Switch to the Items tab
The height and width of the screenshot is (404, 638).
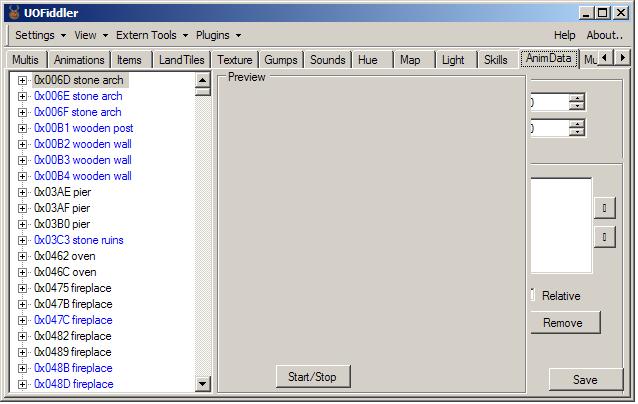(x=129, y=60)
